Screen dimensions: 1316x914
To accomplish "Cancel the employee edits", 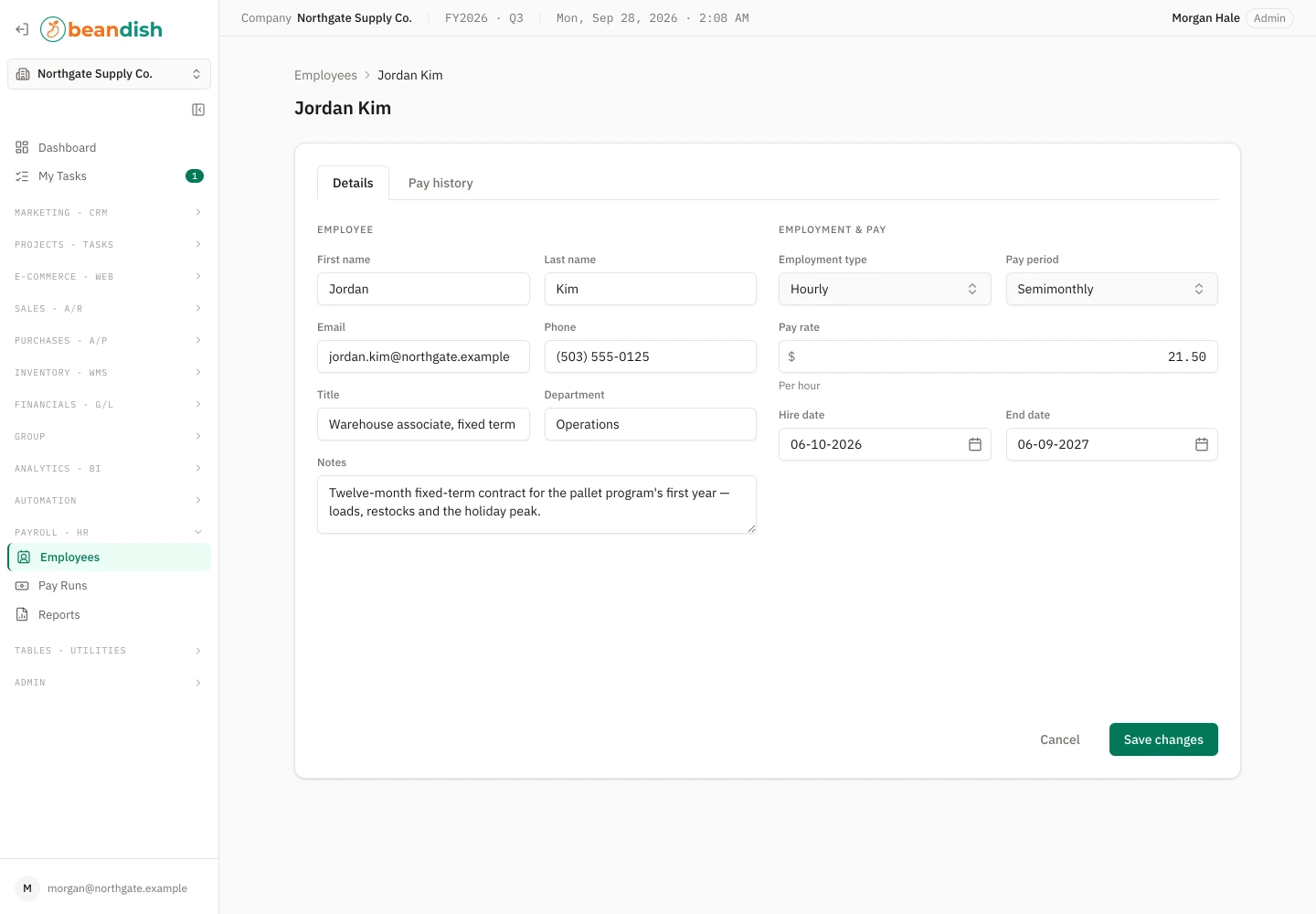I will (1060, 739).
